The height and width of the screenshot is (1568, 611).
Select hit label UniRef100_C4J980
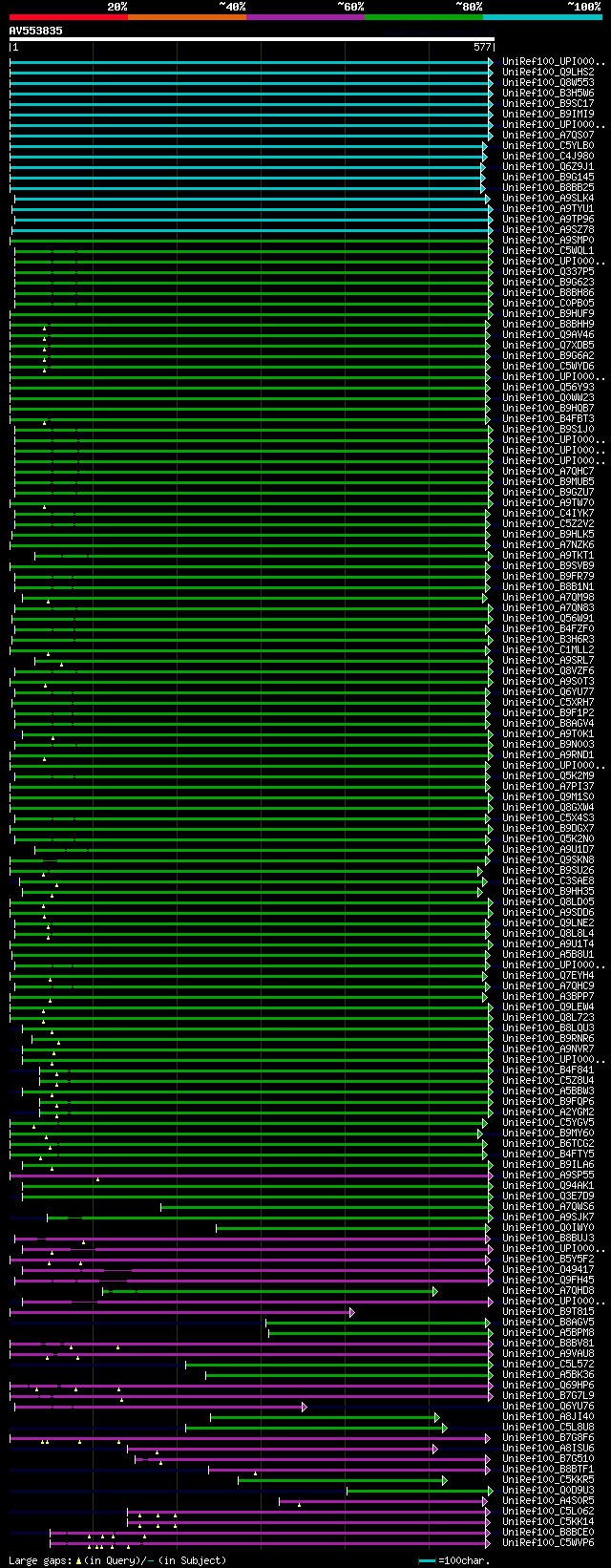tap(548, 156)
